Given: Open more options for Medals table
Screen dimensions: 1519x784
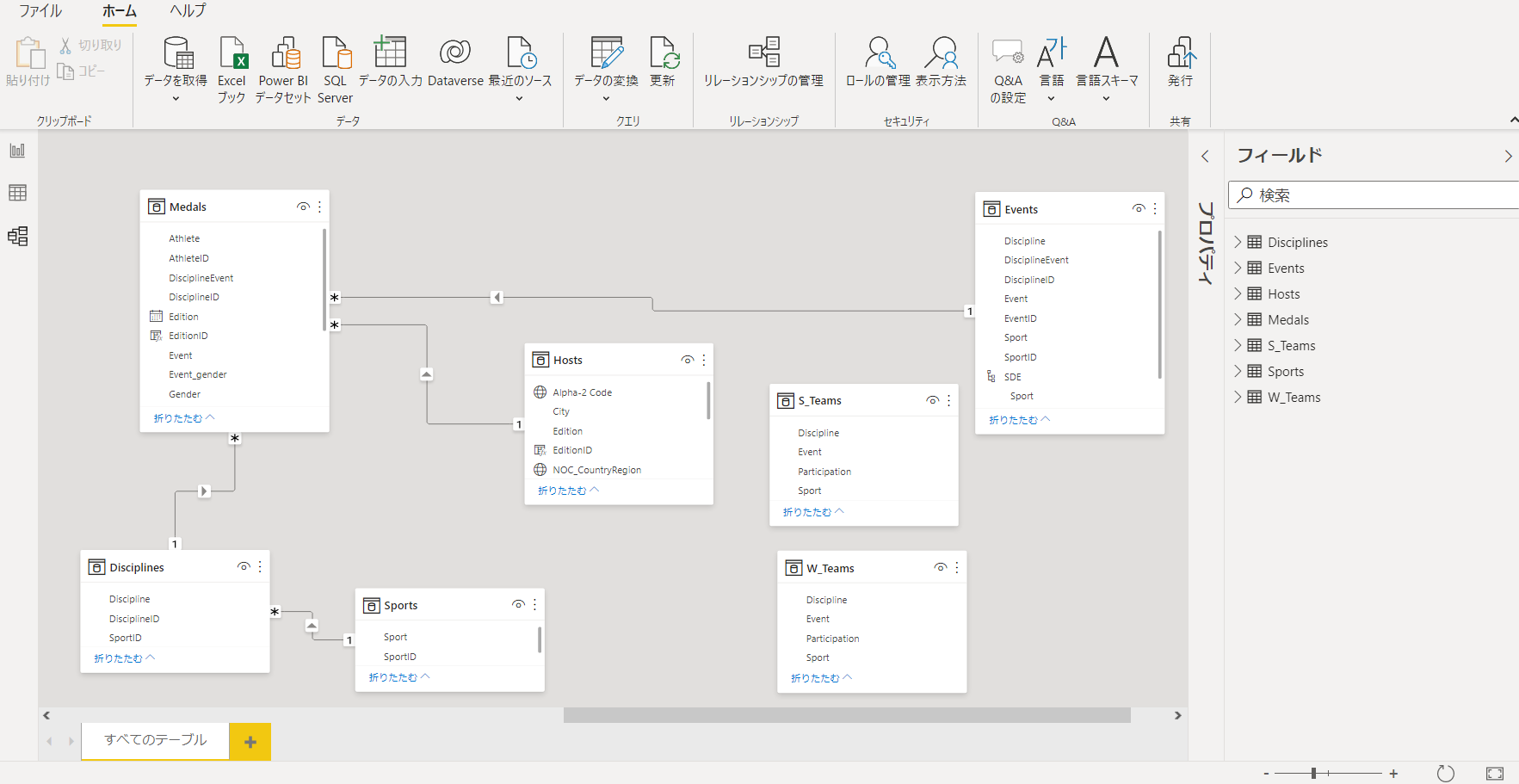Looking at the screenshot, I should click(x=320, y=207).
